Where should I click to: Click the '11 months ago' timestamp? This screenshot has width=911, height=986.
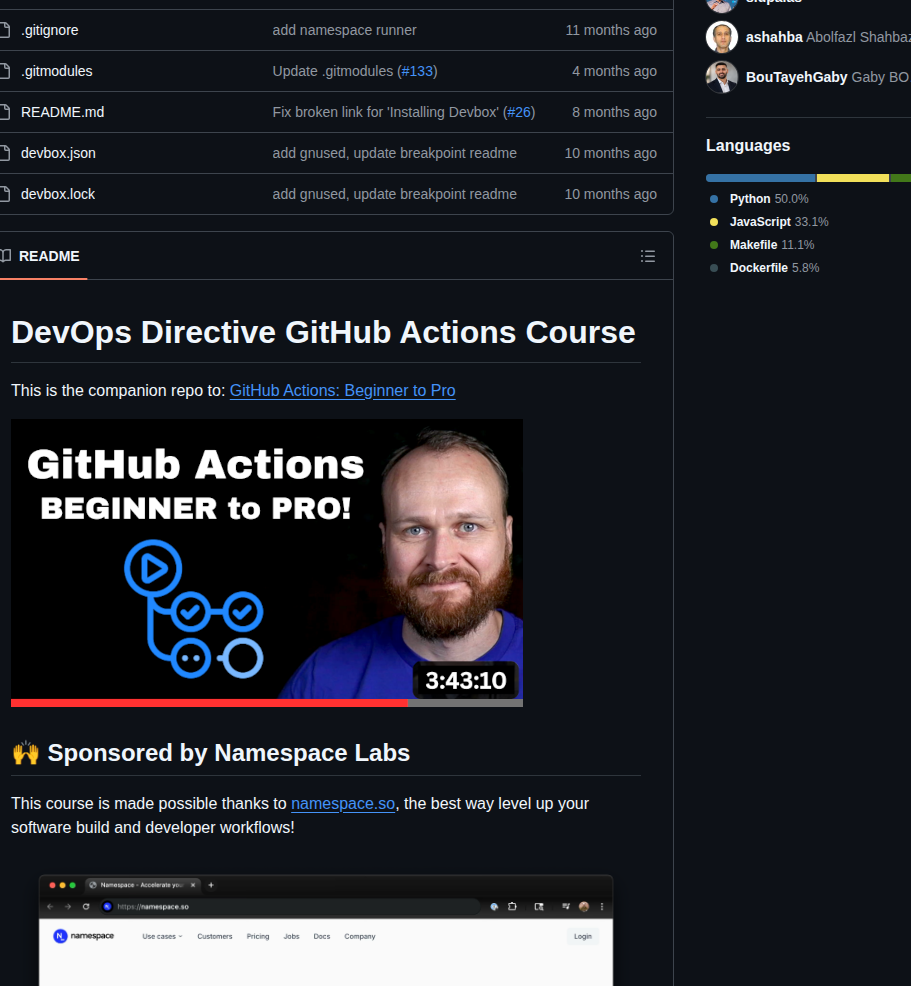point(611,30)
